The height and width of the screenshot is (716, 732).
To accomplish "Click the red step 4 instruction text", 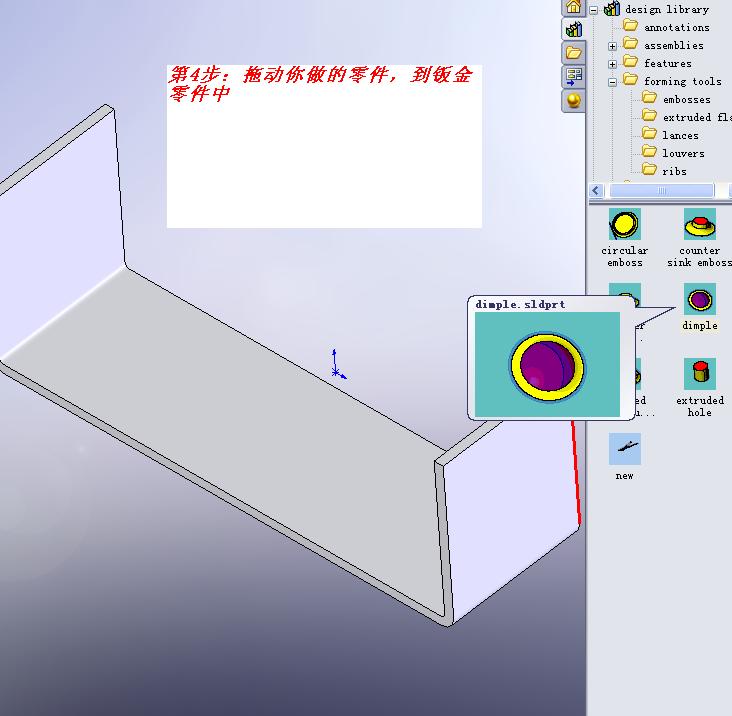I will [321, 84].
